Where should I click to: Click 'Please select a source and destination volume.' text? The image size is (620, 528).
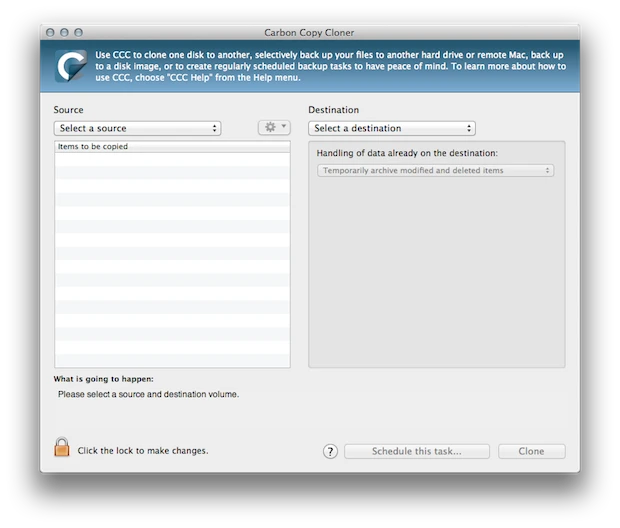click(148, 394)
